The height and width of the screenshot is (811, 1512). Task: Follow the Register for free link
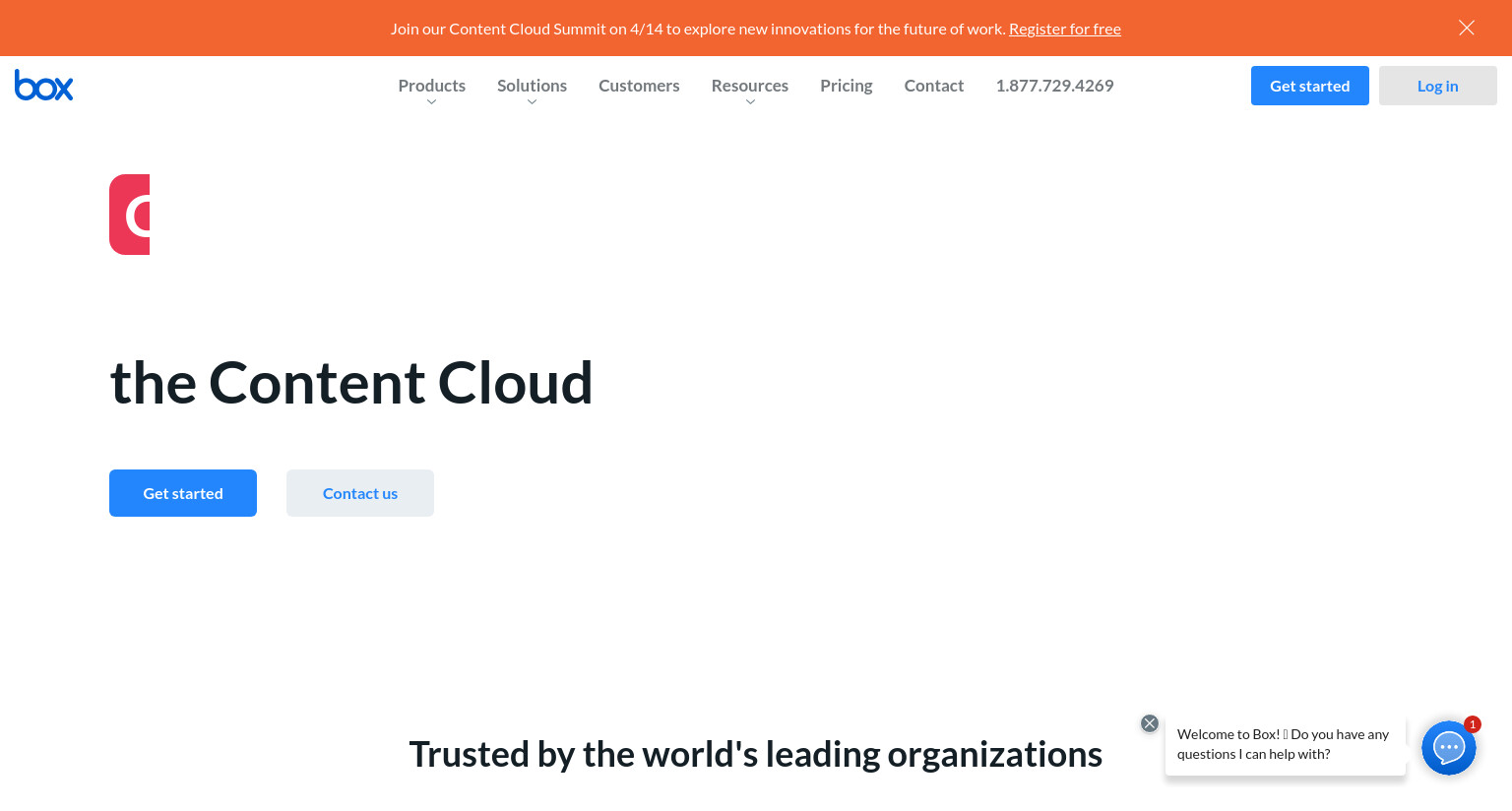(1065, 29)
